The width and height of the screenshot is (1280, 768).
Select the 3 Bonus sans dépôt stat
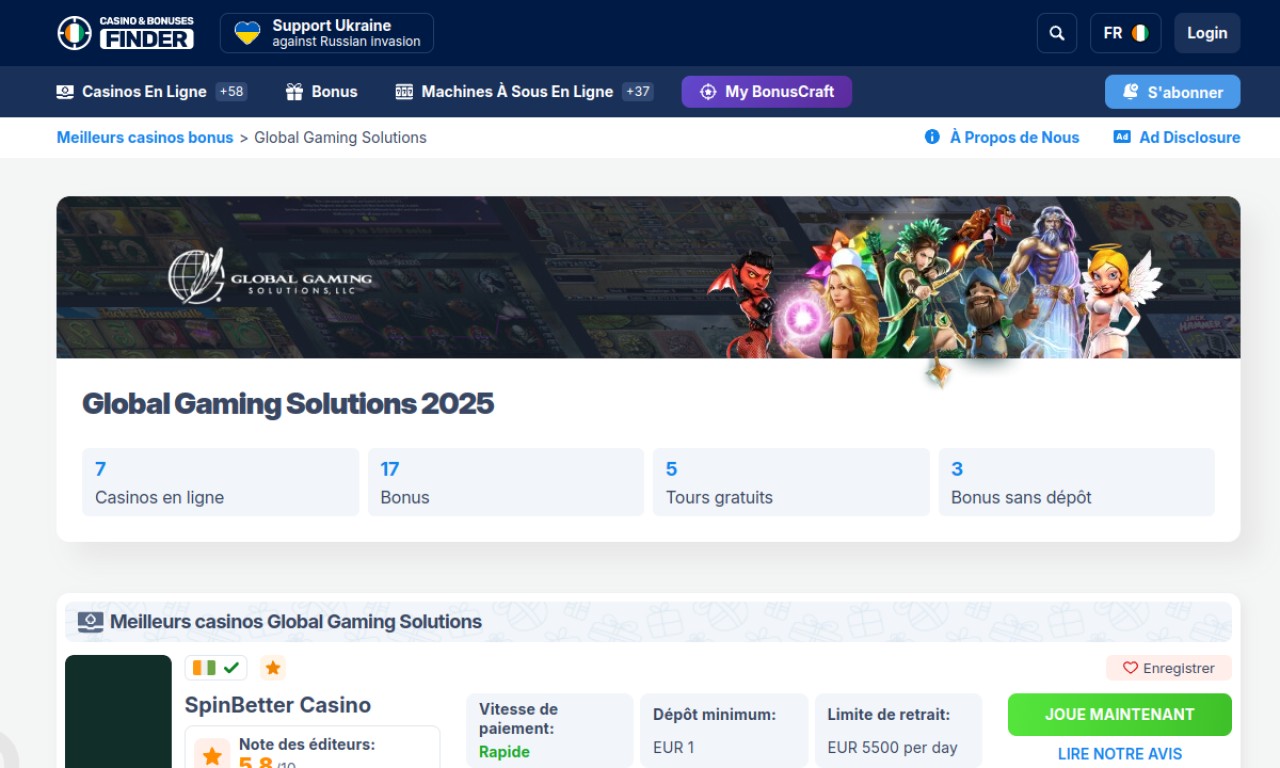[1076, 482]
